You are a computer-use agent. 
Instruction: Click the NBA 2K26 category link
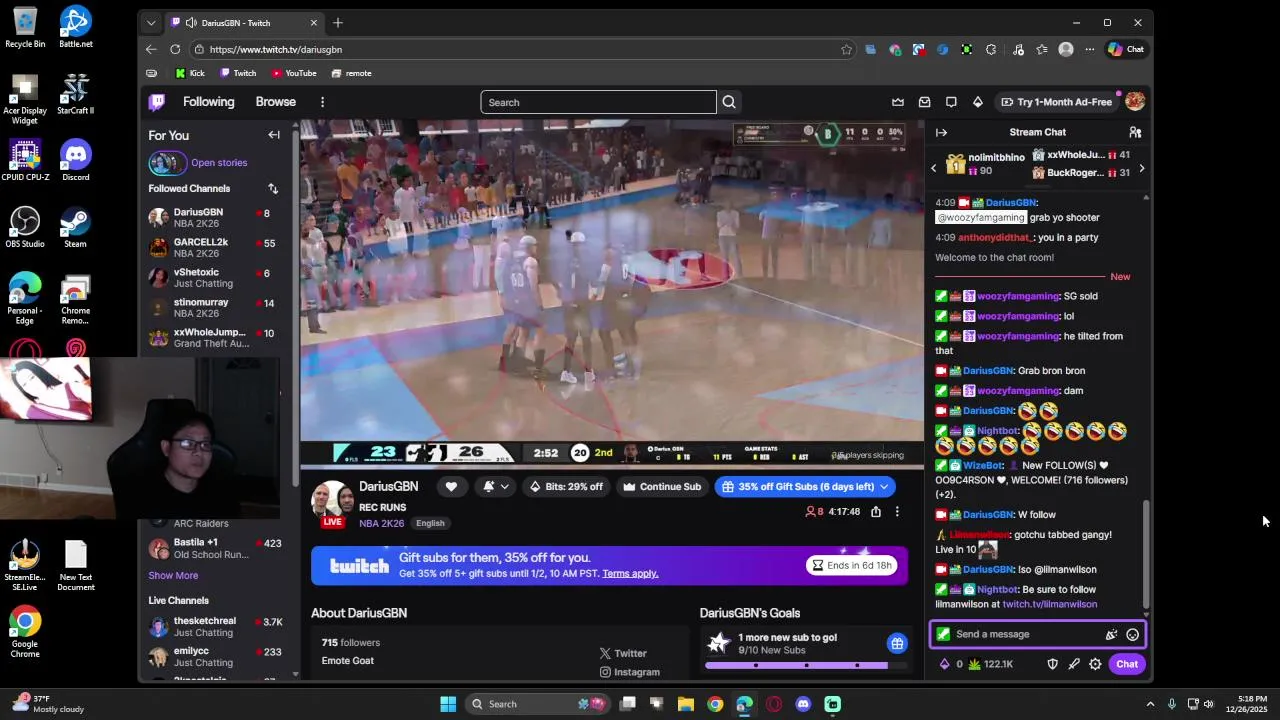pos(382,523)
